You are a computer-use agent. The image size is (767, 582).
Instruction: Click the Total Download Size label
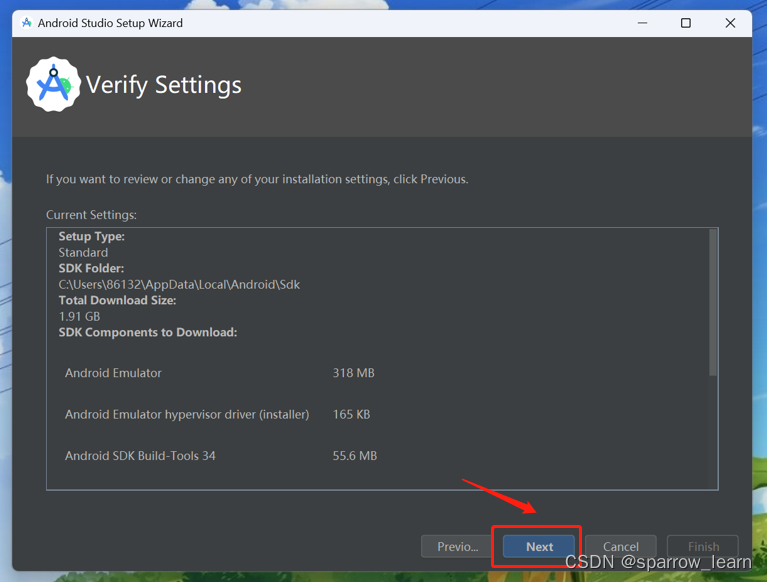pyautogui.click(x=117, y=300)
